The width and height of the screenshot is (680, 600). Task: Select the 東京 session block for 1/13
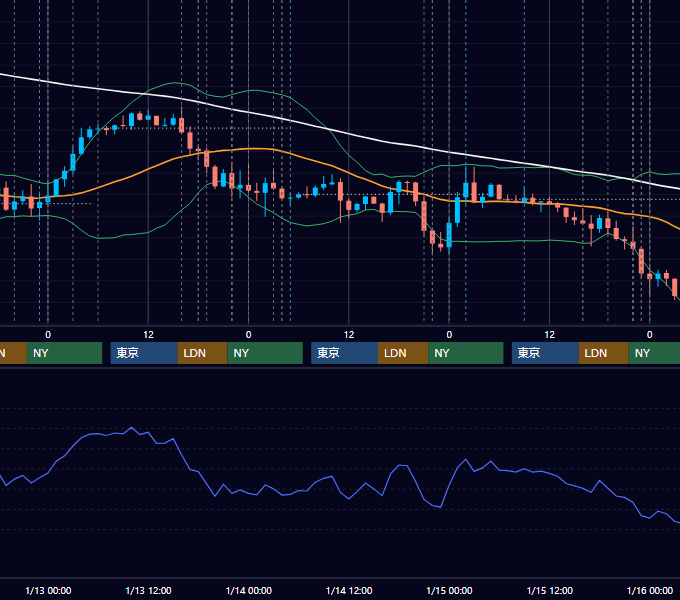click(x=144, y=353)
